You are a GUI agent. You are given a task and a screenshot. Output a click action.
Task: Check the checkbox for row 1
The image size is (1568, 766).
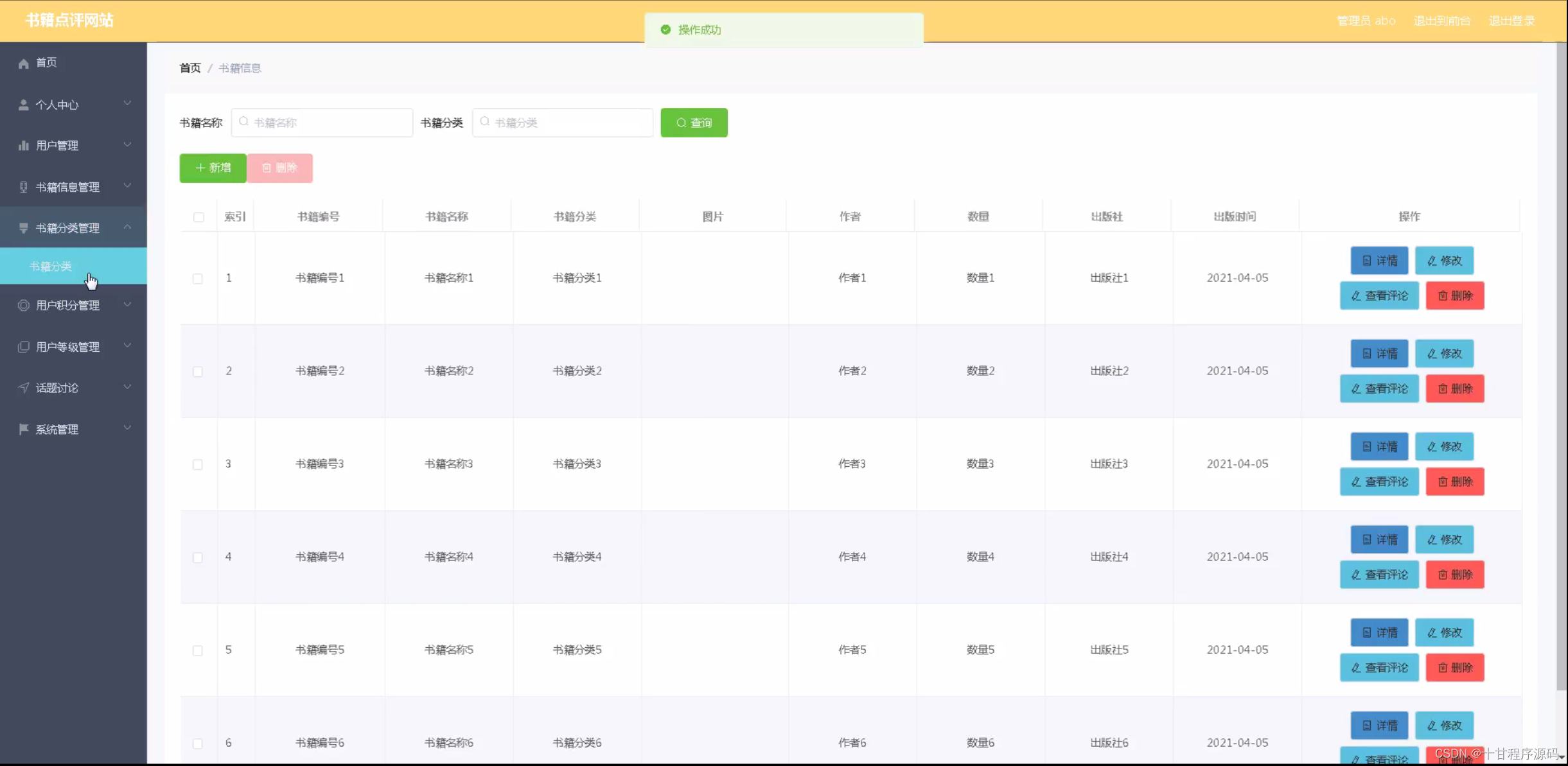pyautogui.click(x=198, y=279)
